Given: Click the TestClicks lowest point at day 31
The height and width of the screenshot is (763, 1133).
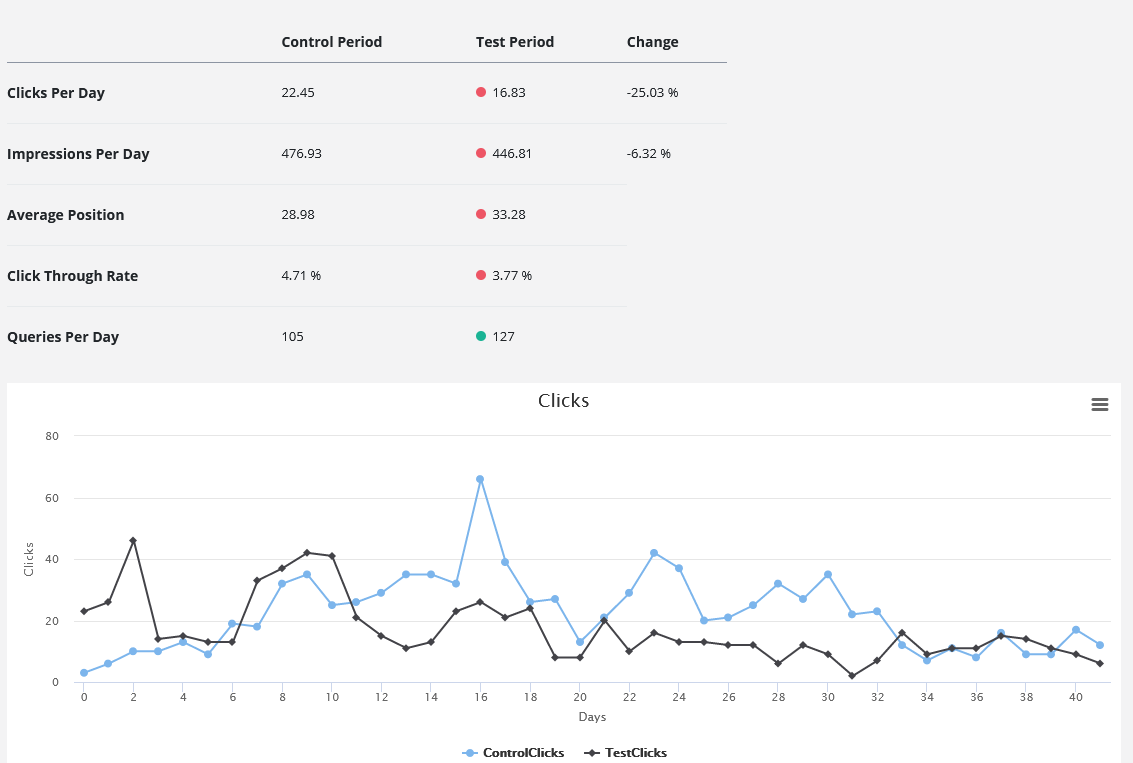Looking at the screenshot, I should [852, 676].
